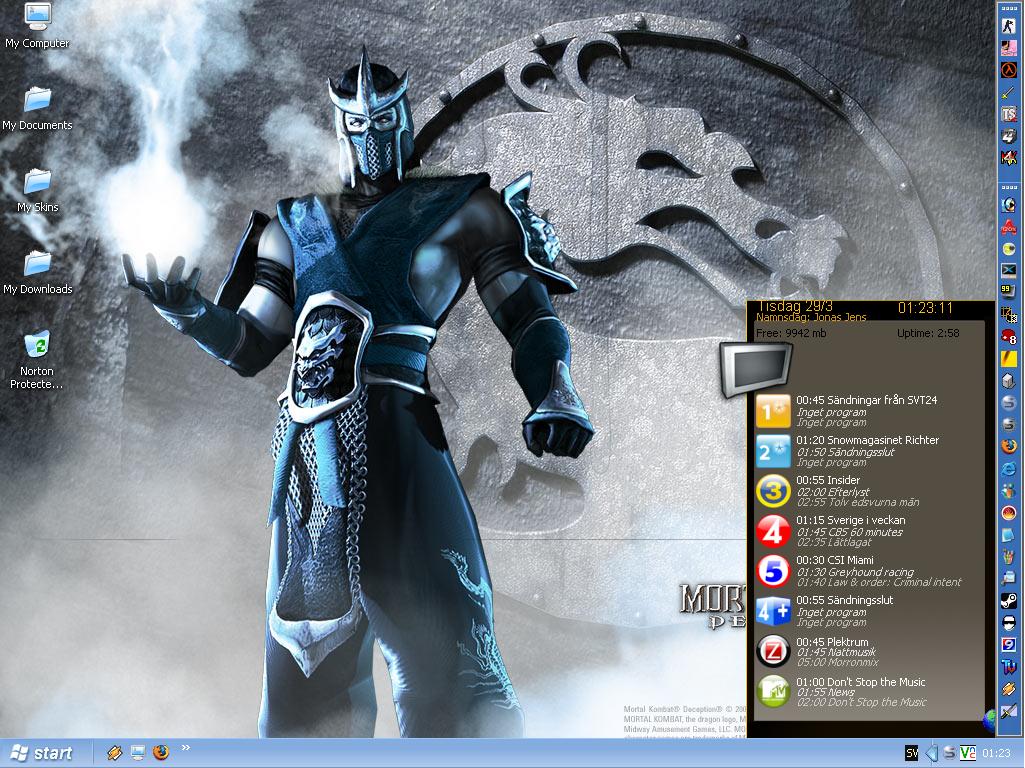
Task: Open Mortal Kombat shortcut in side toolbar
Action: tap(1009, 157)
